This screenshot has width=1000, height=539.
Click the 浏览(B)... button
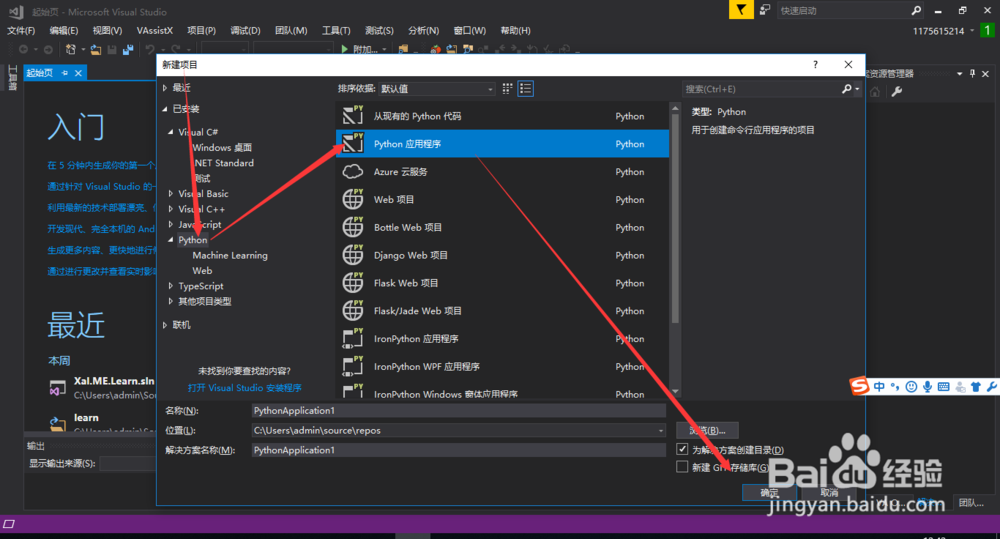tap(707, 431)
